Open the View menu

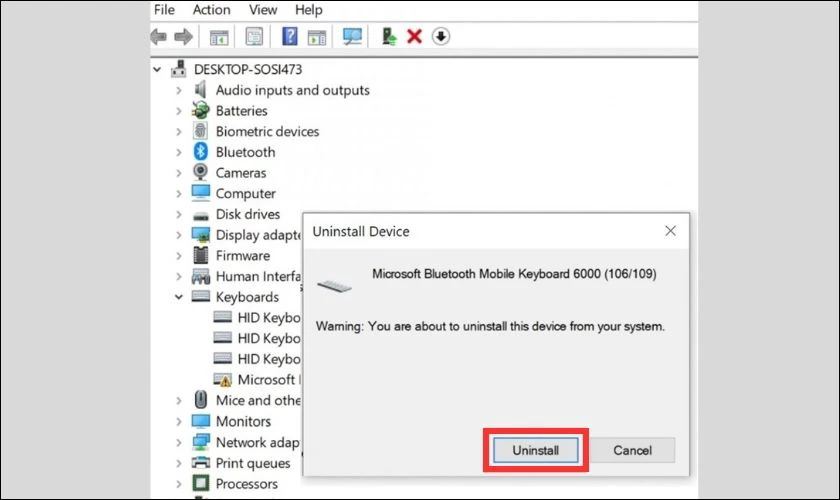coord(262,10)
